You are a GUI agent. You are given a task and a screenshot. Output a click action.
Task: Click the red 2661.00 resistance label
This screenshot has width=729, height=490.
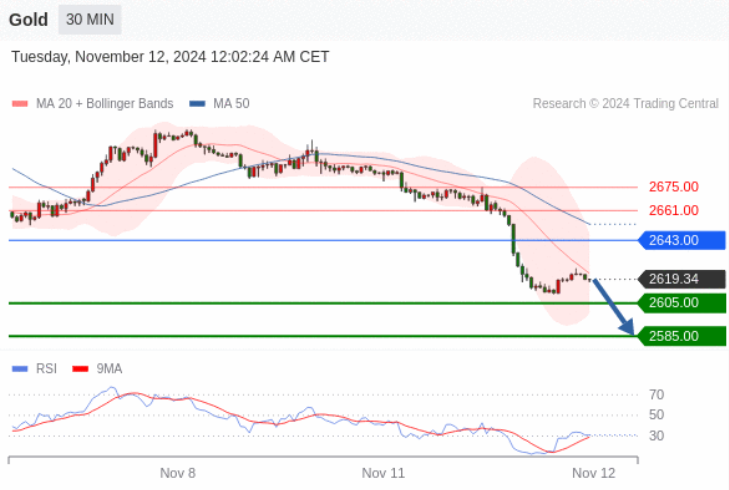[674, 211]
